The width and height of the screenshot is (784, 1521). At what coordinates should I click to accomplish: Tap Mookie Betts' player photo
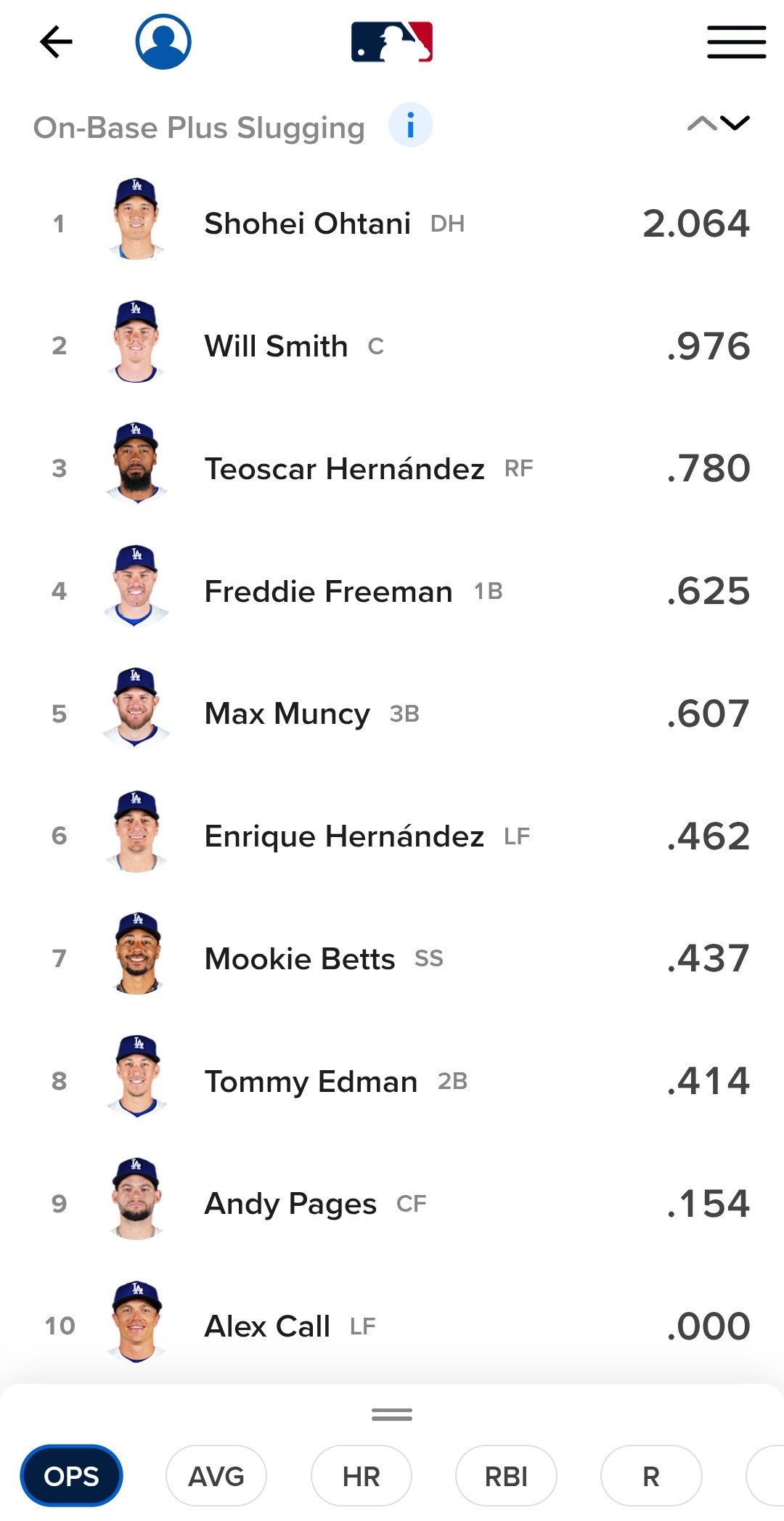136,954
